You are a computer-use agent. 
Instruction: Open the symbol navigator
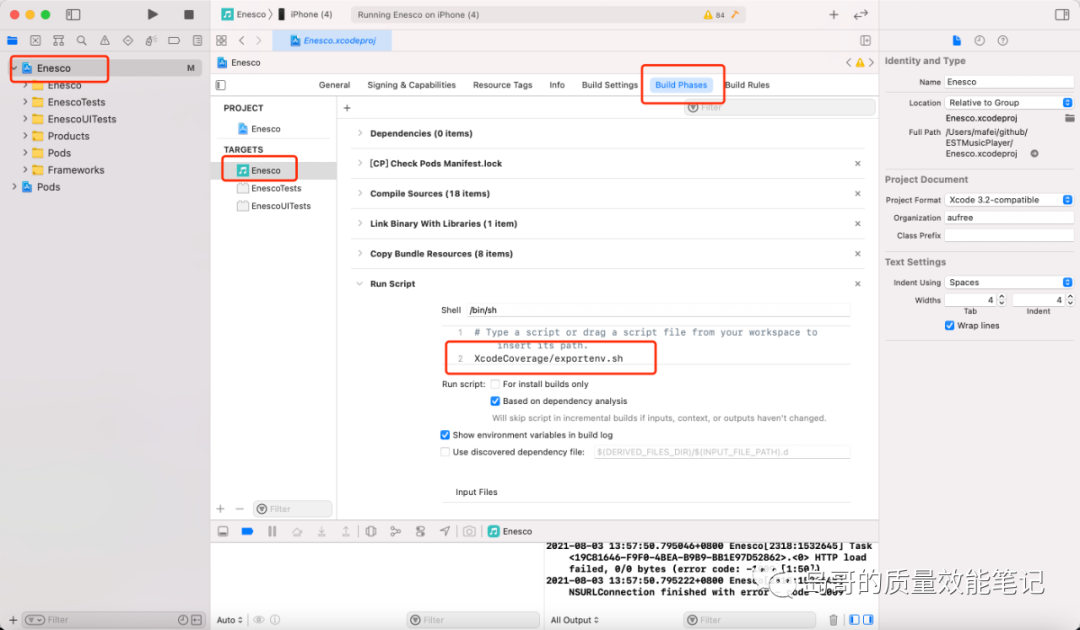pos(59,41)
